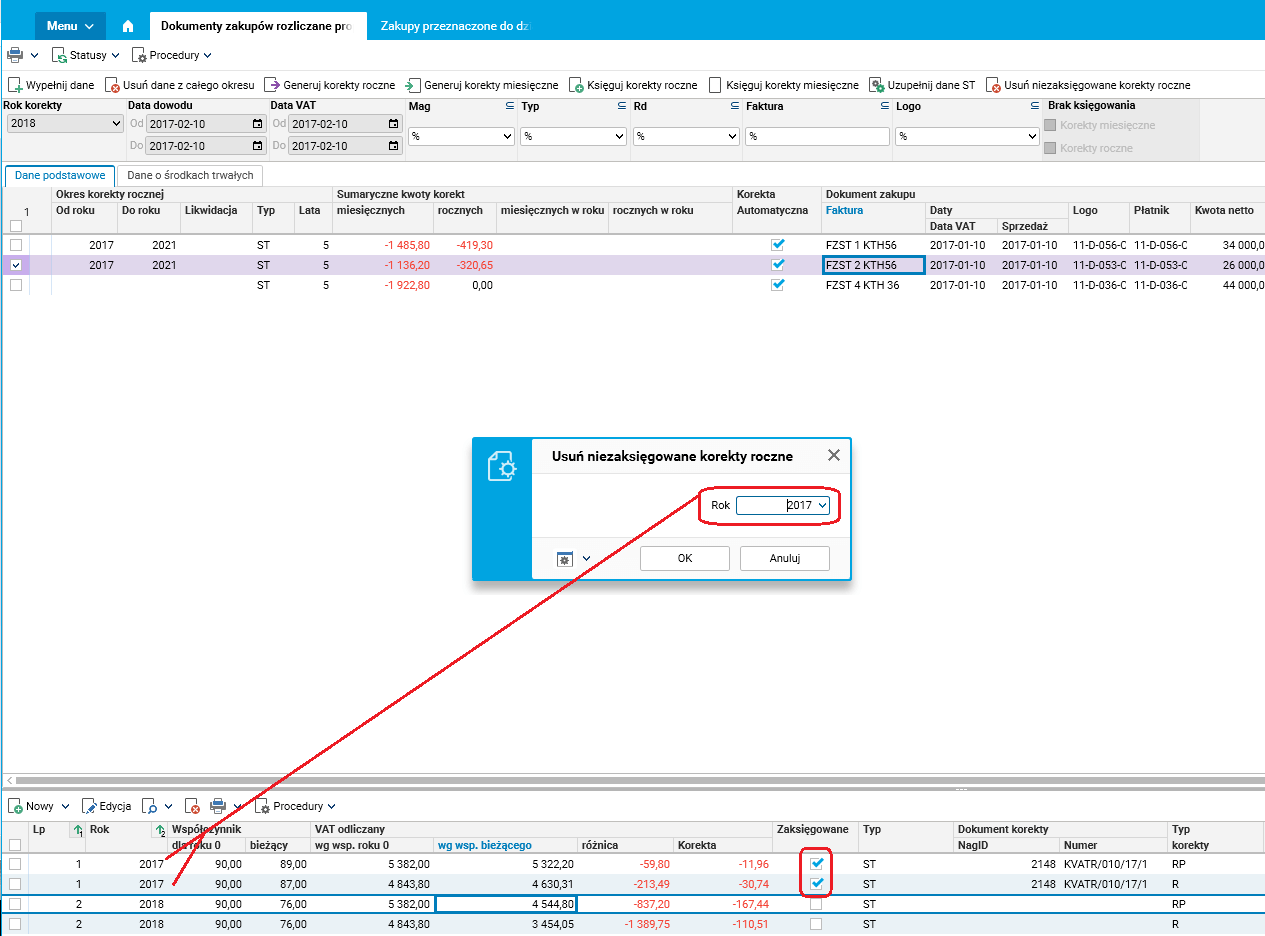
Task: Open calendar for Data dowodu Od
Action: point(257,124)
